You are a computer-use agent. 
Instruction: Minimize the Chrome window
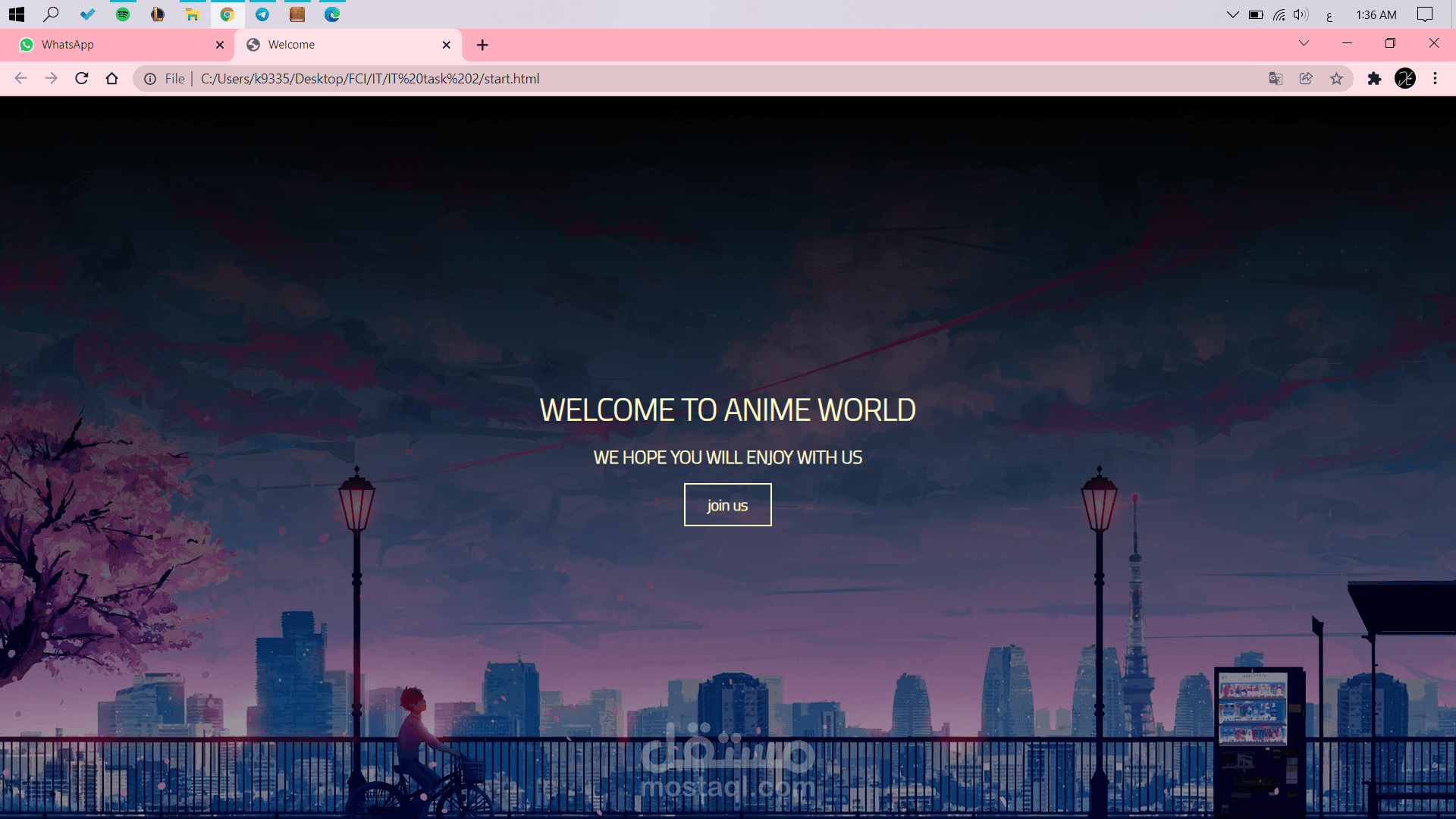[1347, 43]
